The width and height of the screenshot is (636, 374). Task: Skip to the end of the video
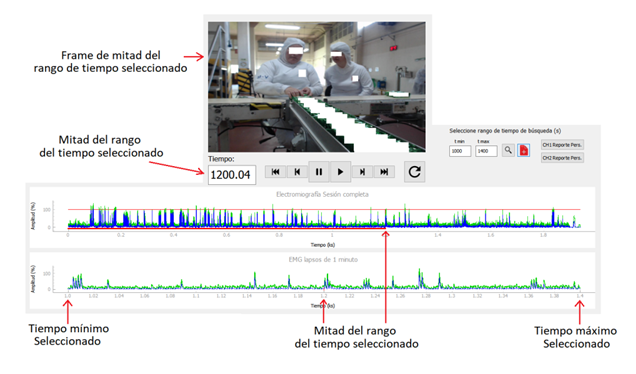pos(384,172)
